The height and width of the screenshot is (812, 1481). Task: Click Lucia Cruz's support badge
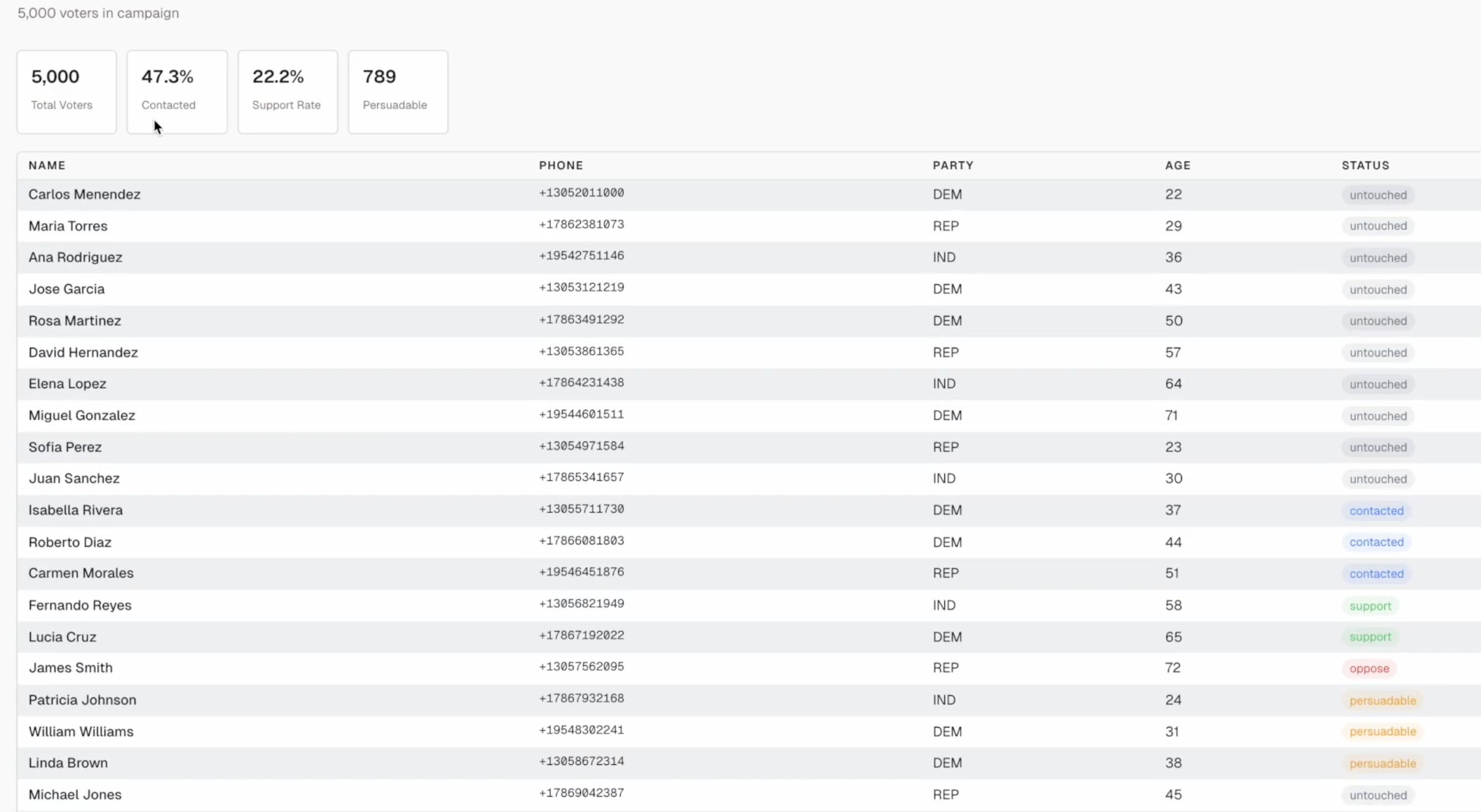coord(1370,637)
